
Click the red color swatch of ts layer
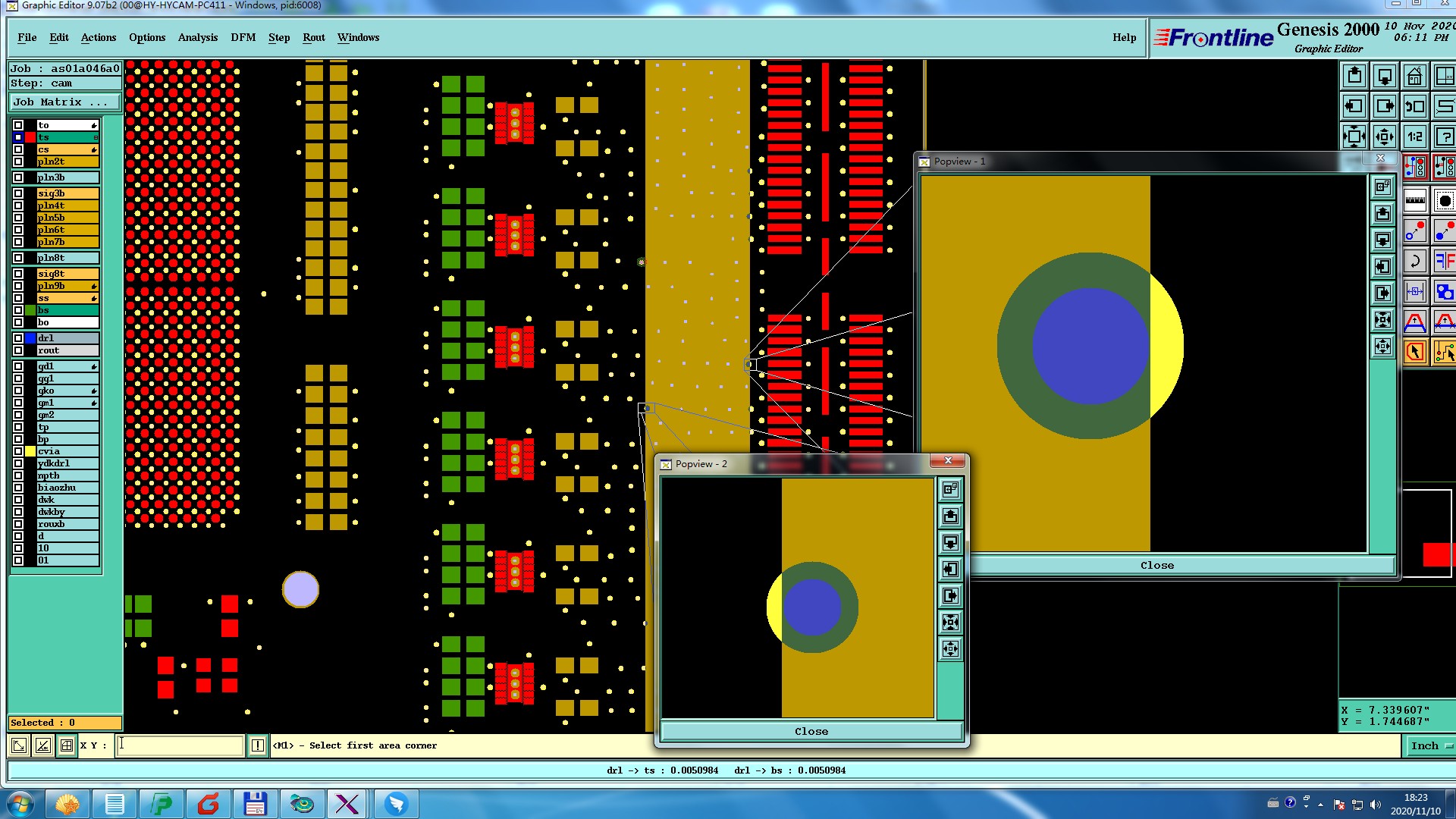(30, 137)
